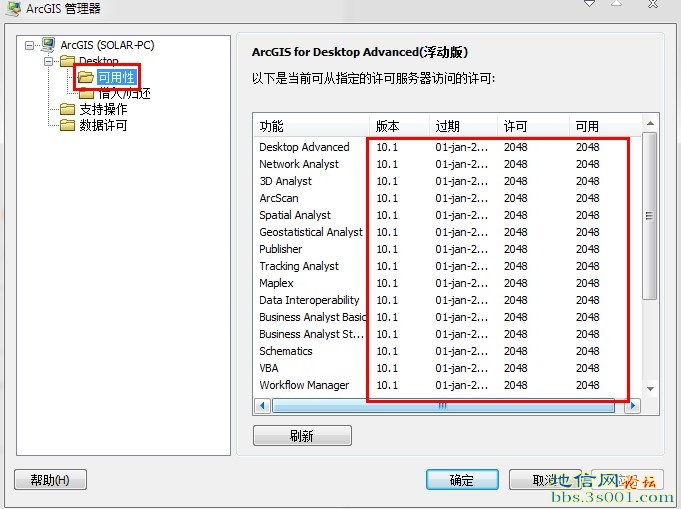This screenshot has width=681, height=509.
Task: Click the 刷新 button
Action: (302, 435)
